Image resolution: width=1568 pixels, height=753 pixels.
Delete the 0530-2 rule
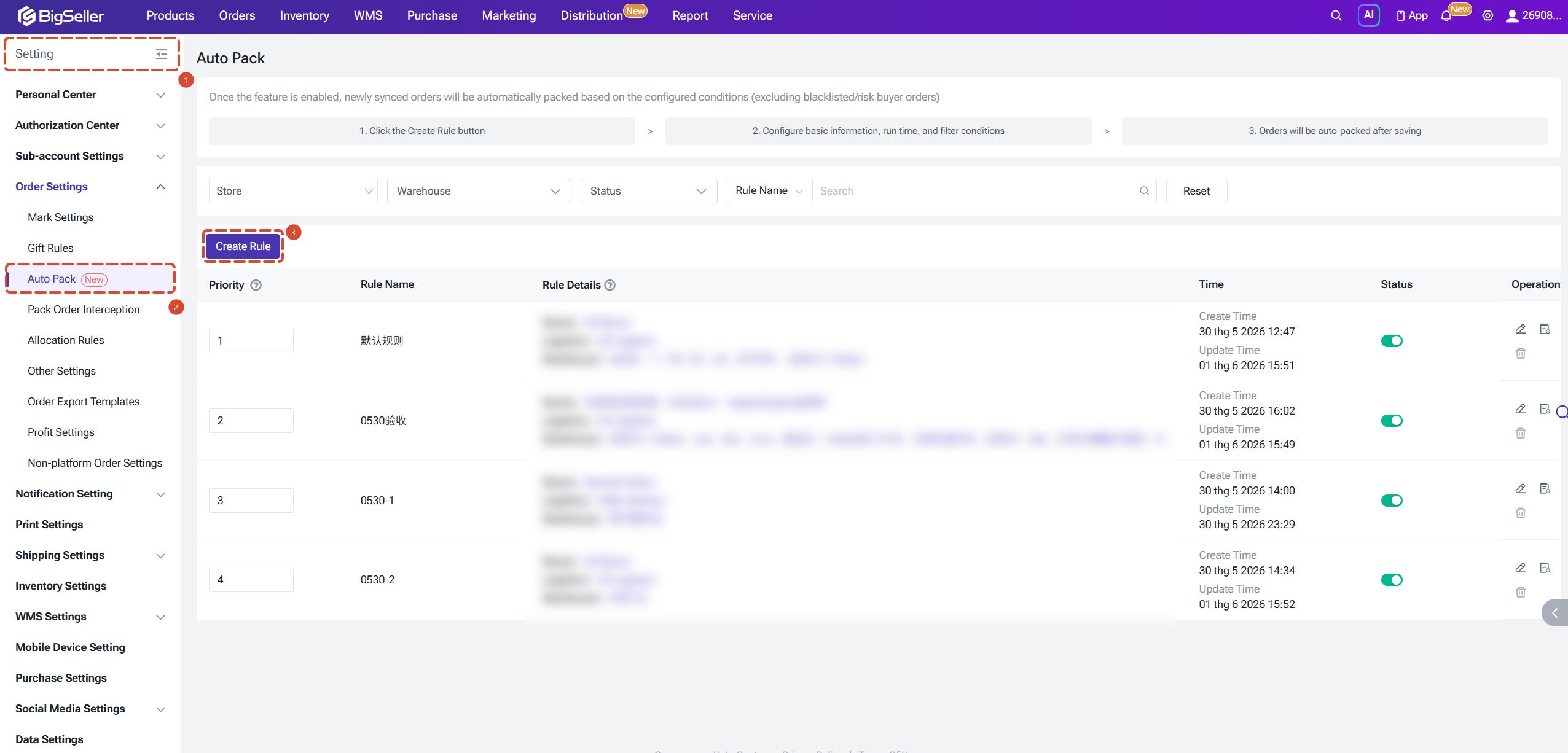point(1520,592)
